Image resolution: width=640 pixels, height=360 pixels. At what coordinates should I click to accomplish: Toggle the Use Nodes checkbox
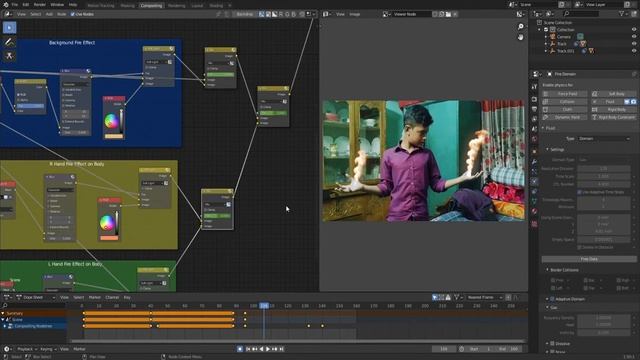(73, 14)
